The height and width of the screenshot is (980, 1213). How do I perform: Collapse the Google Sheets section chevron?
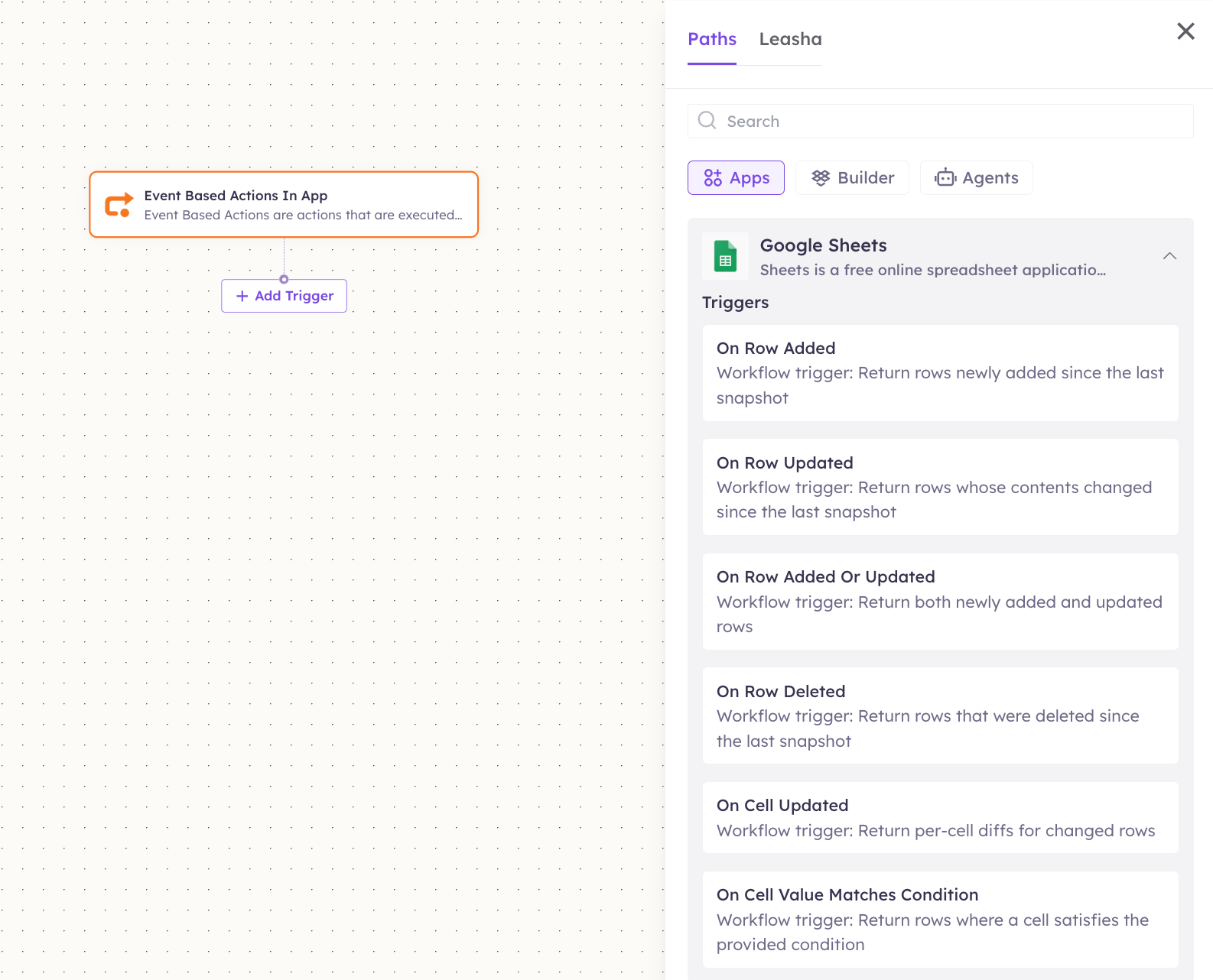point(1169,256)
